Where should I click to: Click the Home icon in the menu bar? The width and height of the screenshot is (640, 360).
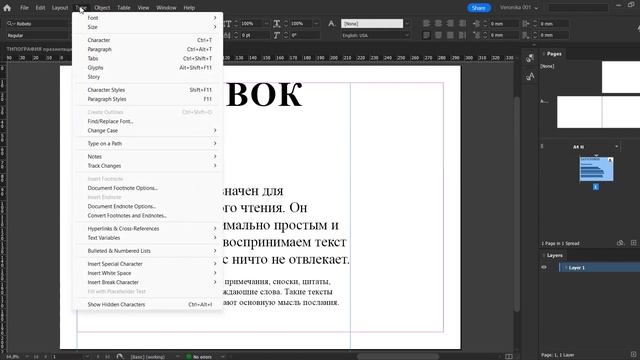point(7,8)
